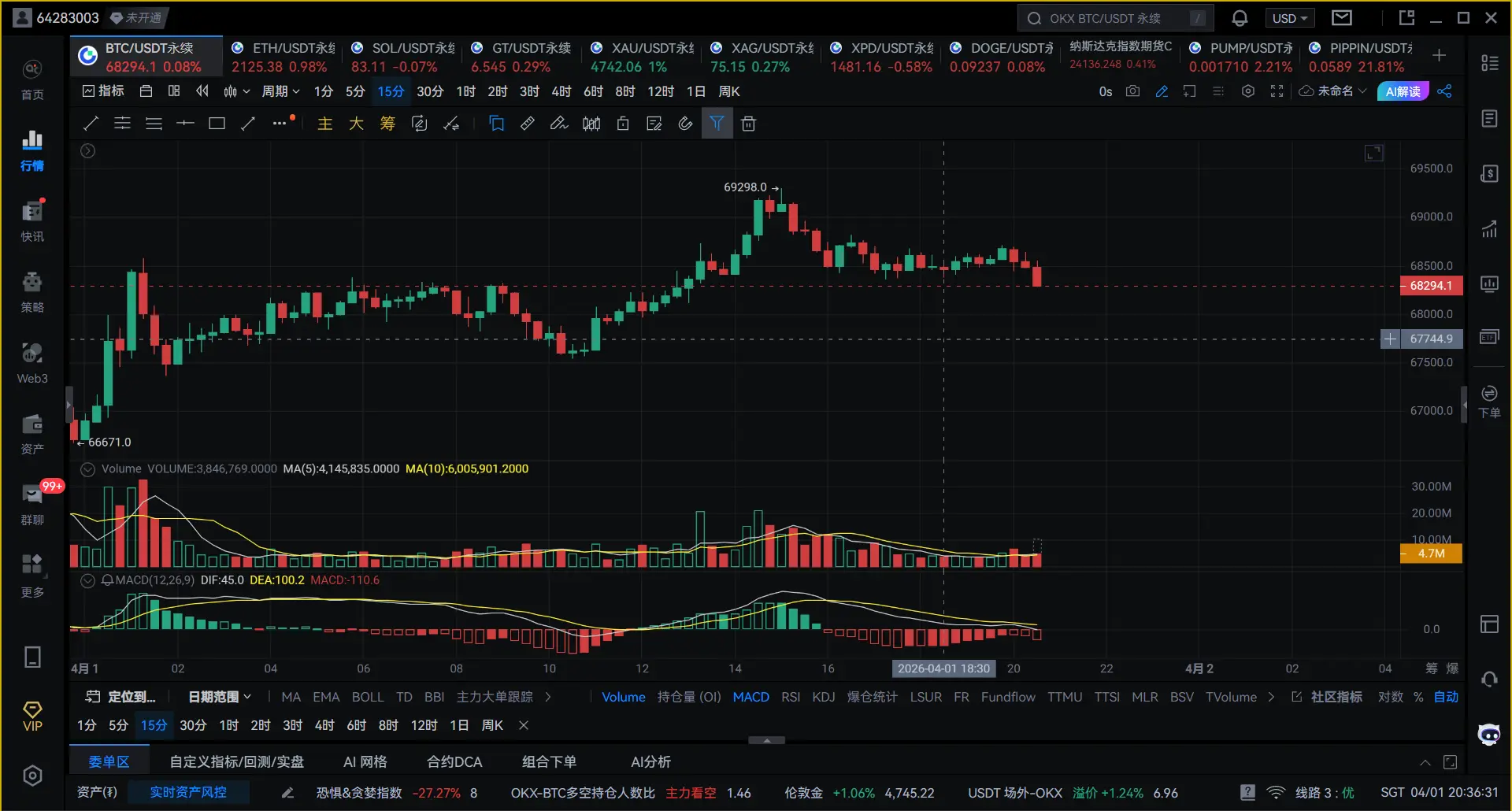Click the funnel filter tool icon
This screenshot has height=811, width=1512.
pyautogui.click(x=717, y=124)
